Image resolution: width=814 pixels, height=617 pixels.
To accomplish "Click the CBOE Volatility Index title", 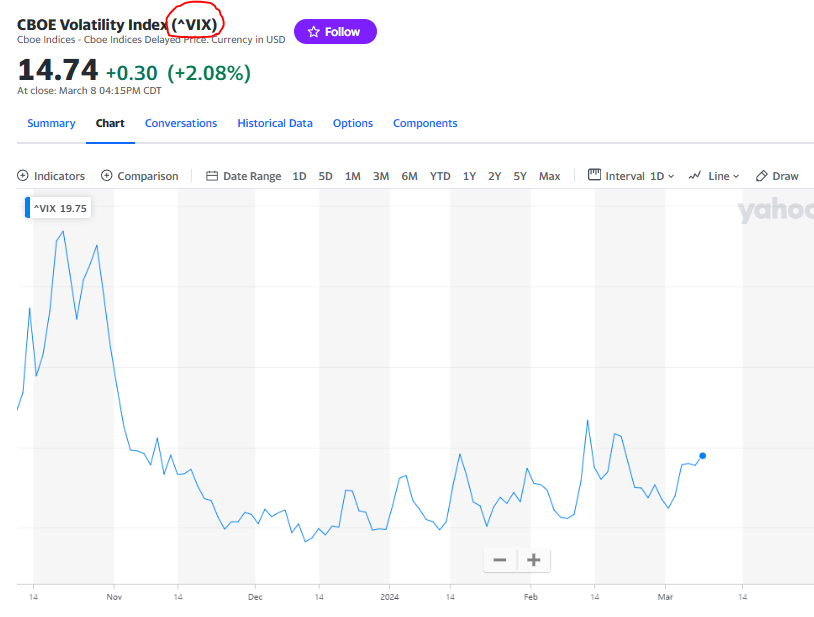I will pyautogui.click(x=117, y=24).
